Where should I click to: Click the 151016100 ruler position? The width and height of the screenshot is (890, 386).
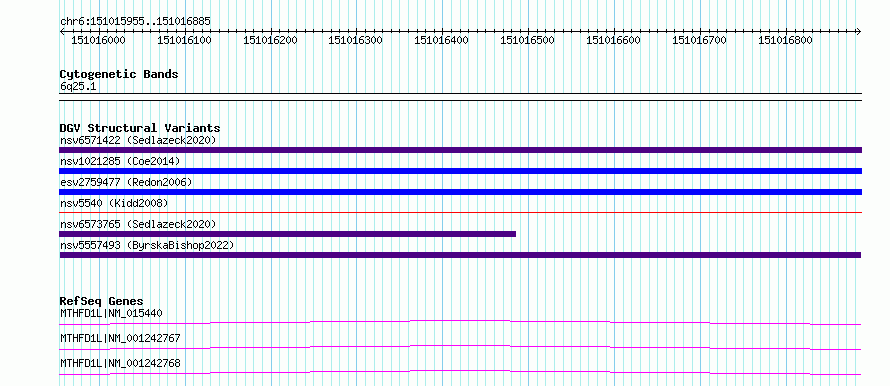(x=184, y=40)
